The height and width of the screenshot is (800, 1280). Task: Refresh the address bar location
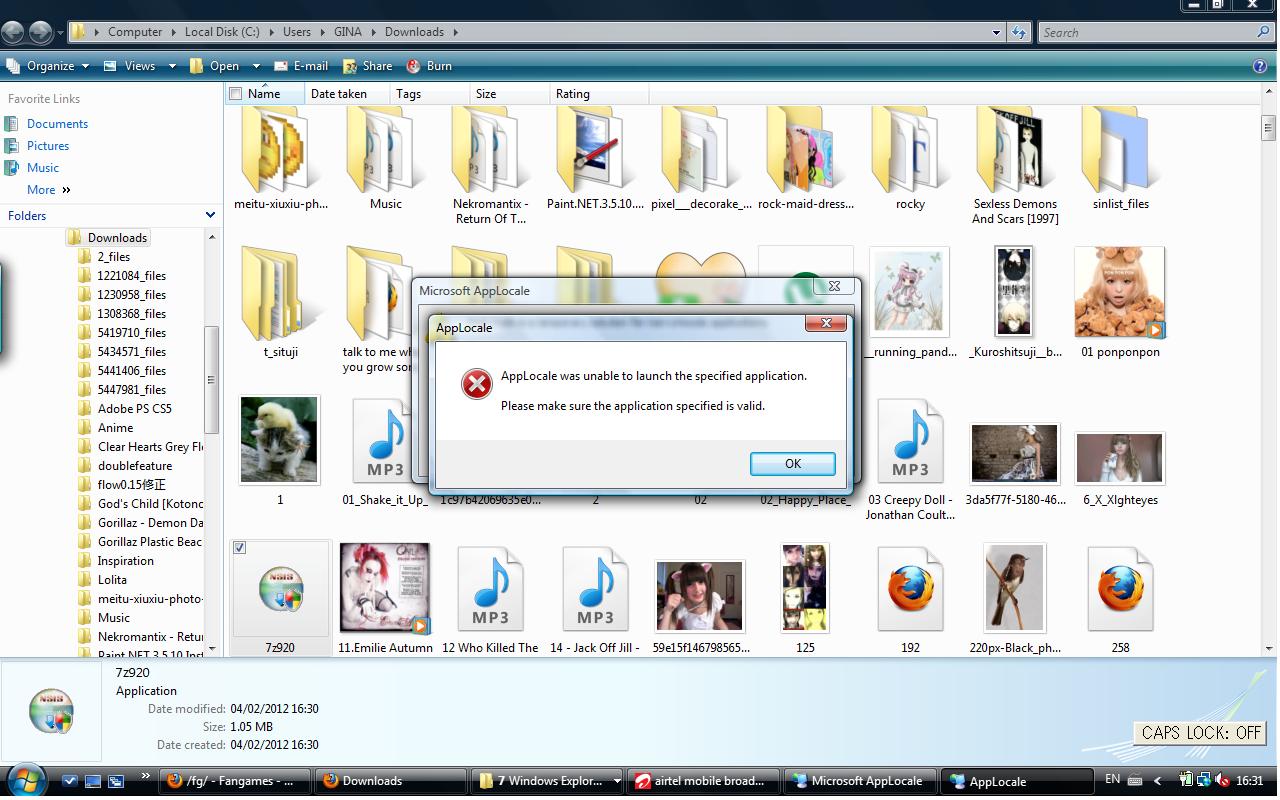(1019, 32)
